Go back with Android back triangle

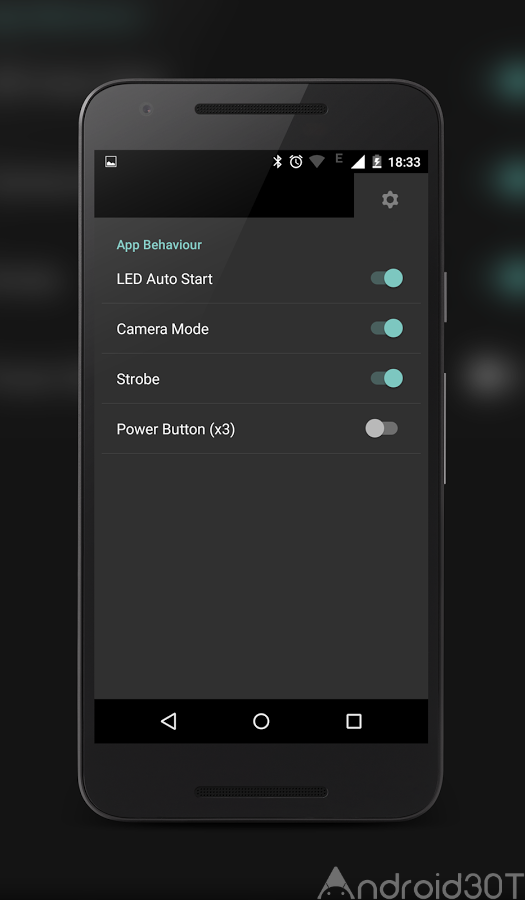tap(169, 721)
